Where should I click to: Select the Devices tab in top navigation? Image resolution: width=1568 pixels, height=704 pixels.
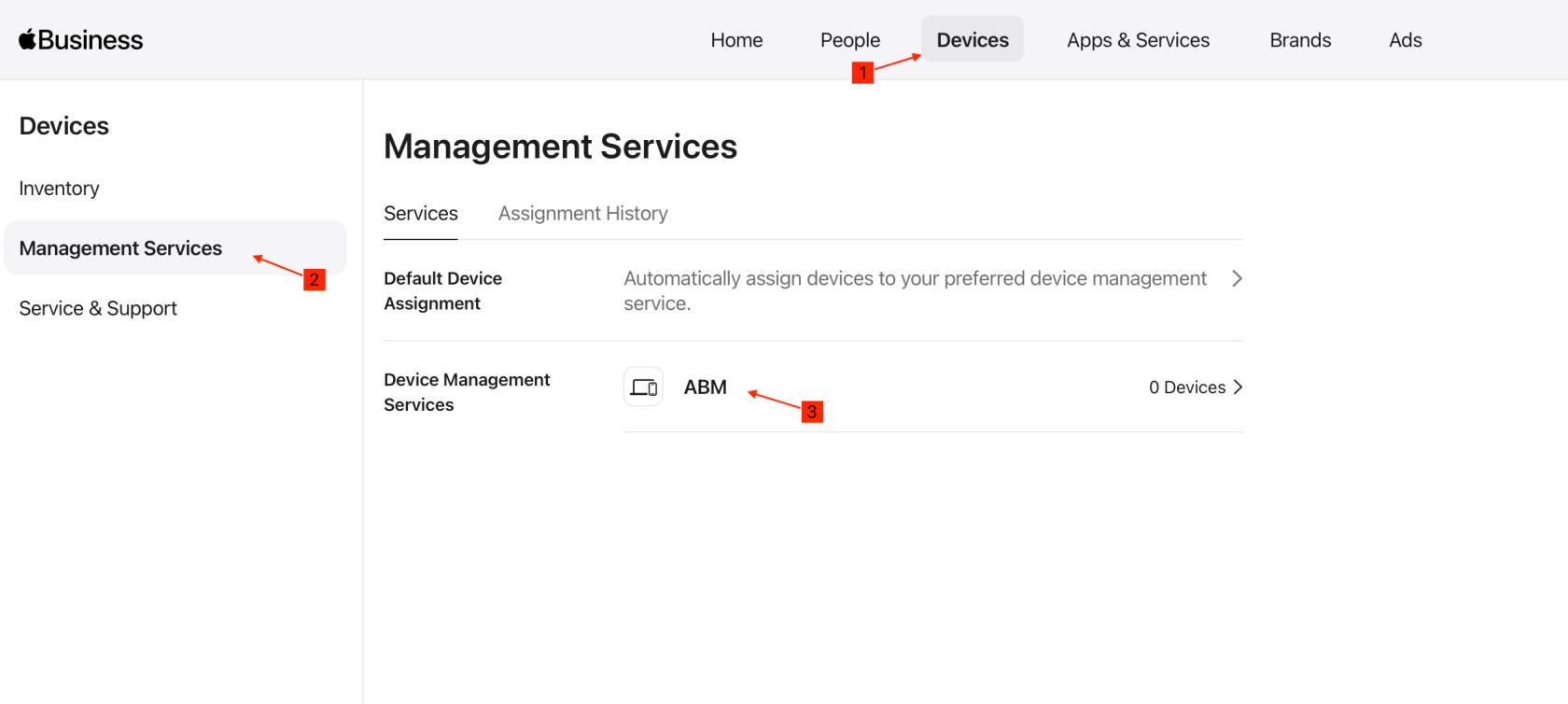(x=973, y=39)
